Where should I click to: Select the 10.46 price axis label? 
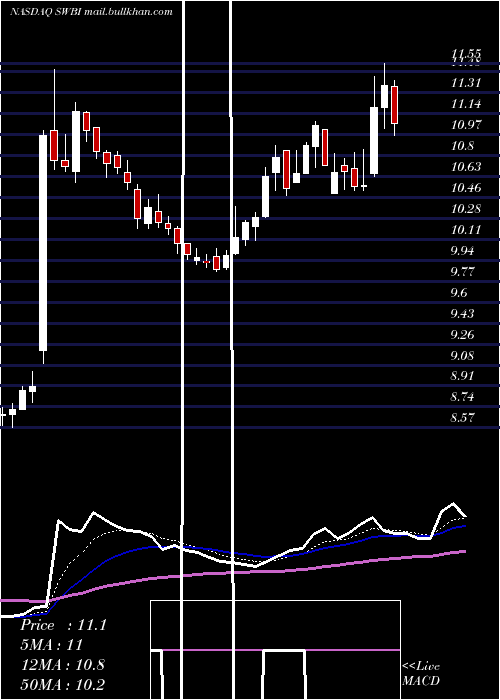coord(466,188)
